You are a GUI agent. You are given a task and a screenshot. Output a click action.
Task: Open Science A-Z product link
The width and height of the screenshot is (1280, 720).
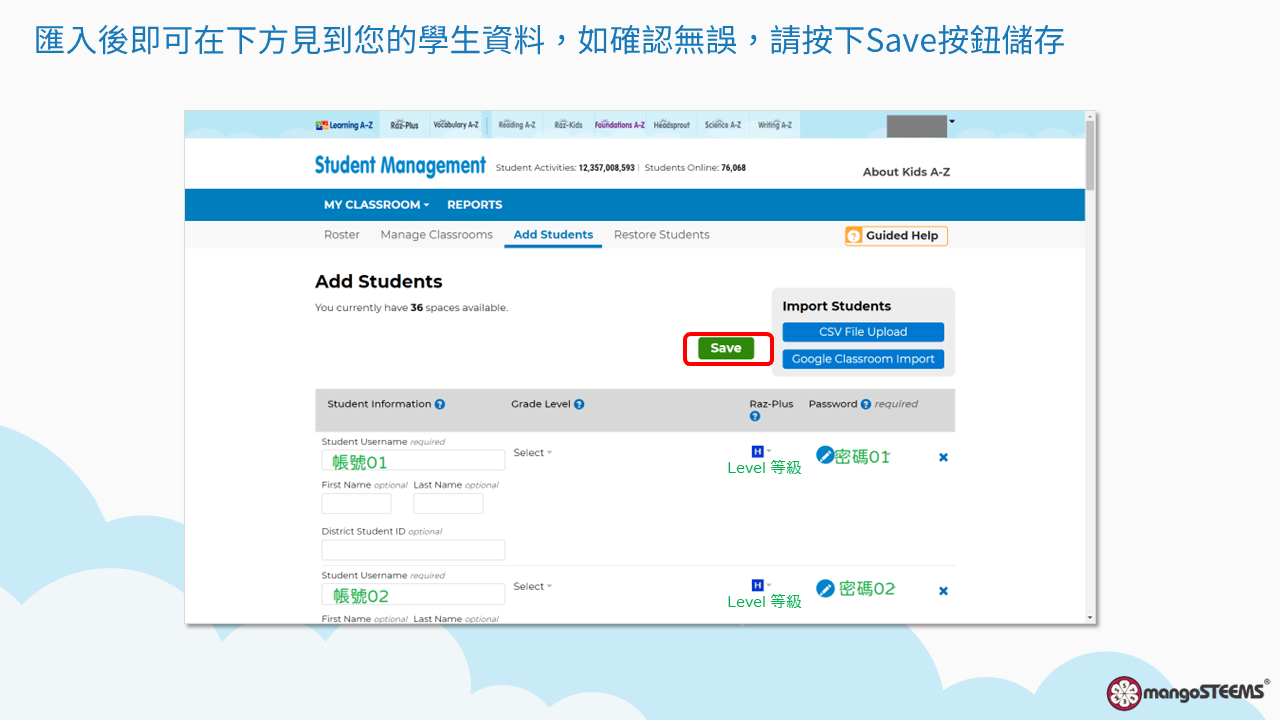coord(723,125)
